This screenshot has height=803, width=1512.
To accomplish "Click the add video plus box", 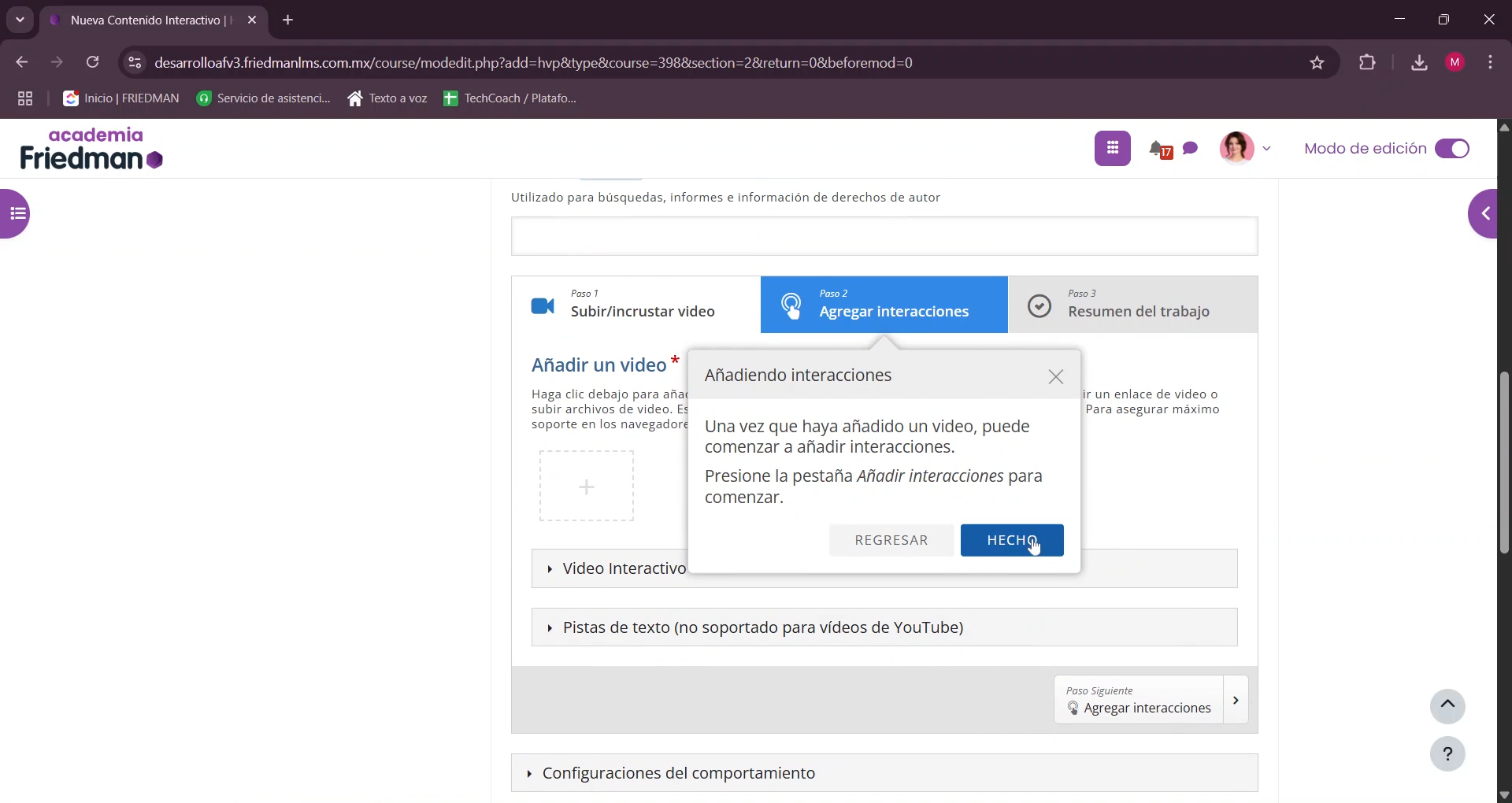I will (587, 486).
